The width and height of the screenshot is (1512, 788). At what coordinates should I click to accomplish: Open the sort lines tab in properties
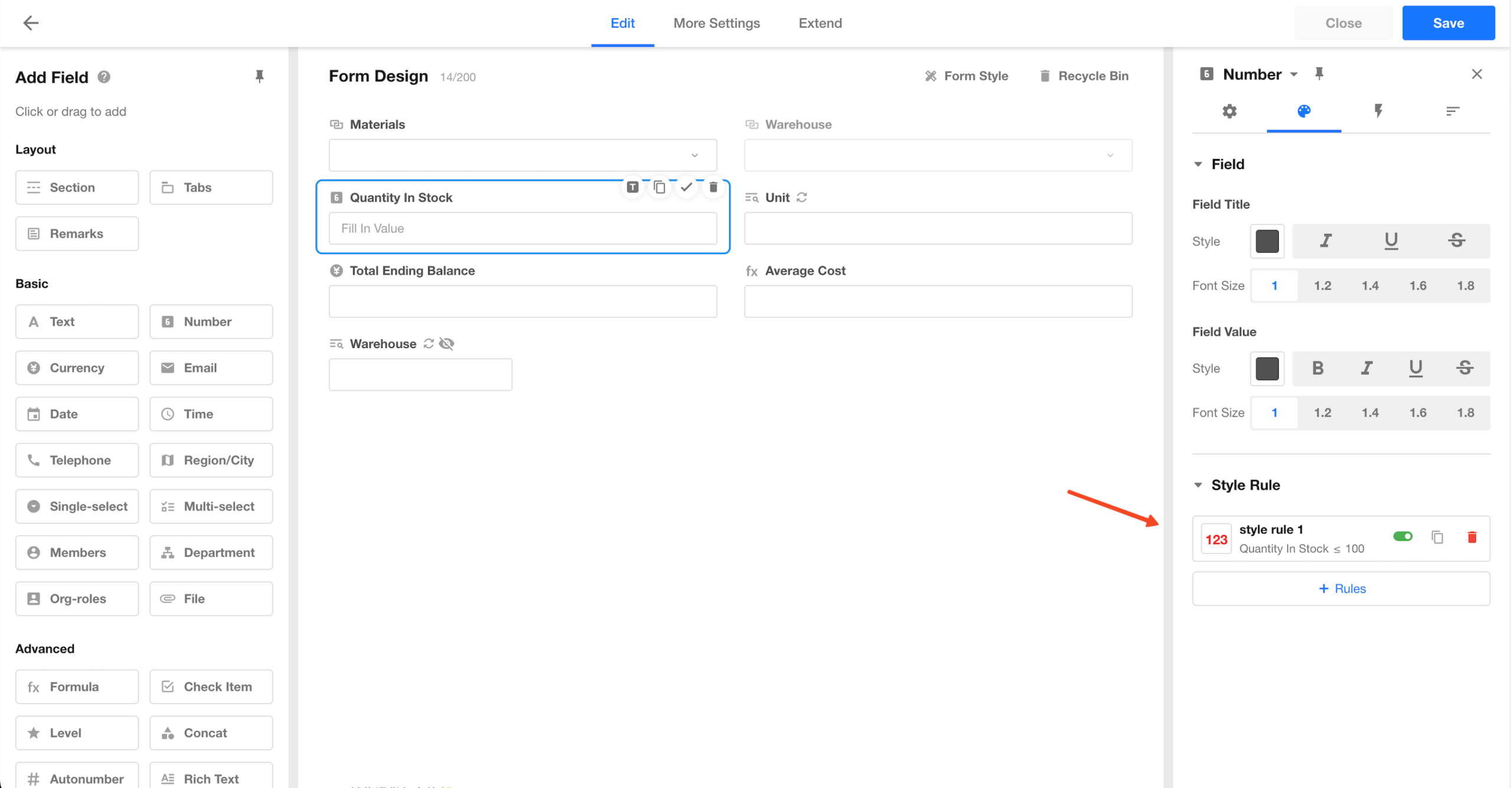pyautogui.click(x=1452, y=111)
